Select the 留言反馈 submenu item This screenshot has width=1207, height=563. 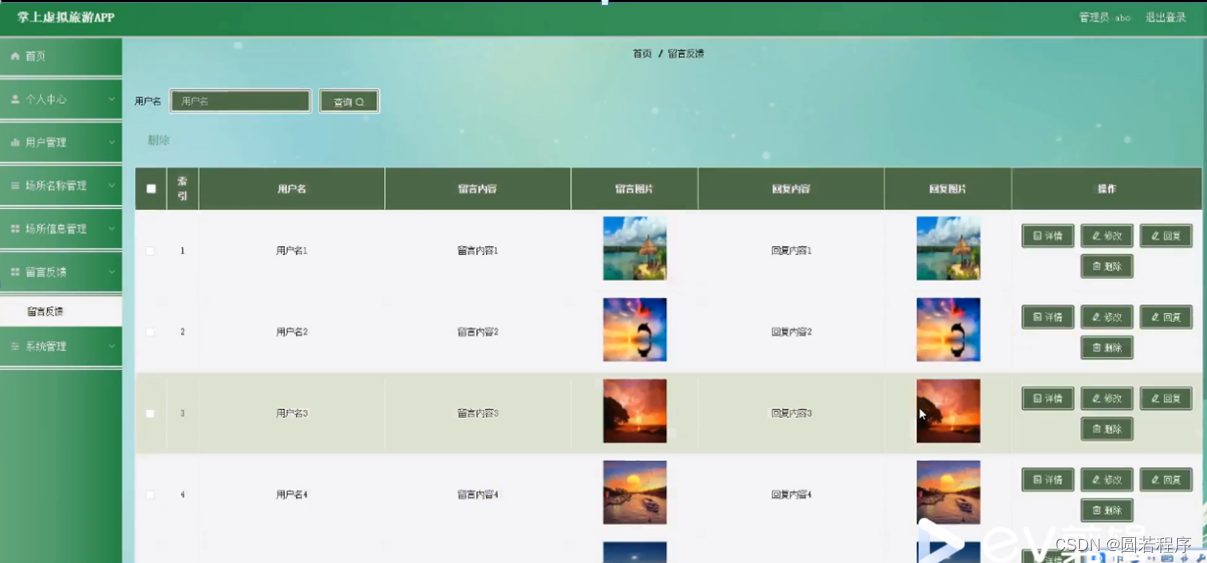[x=61, y=311]
